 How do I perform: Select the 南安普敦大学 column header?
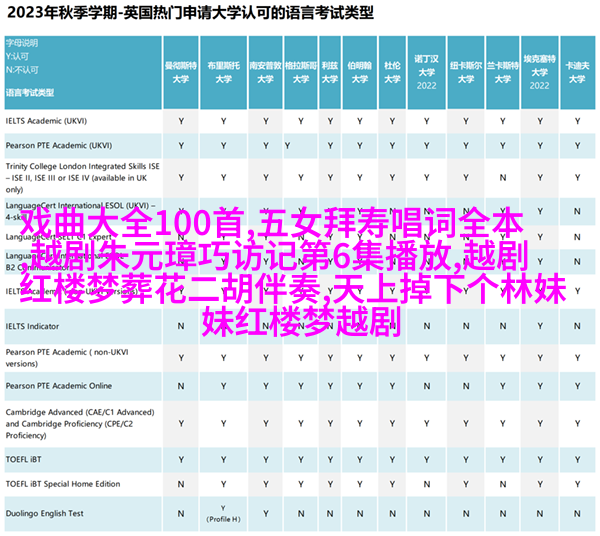pyautogui.click(x=266, y=72)
